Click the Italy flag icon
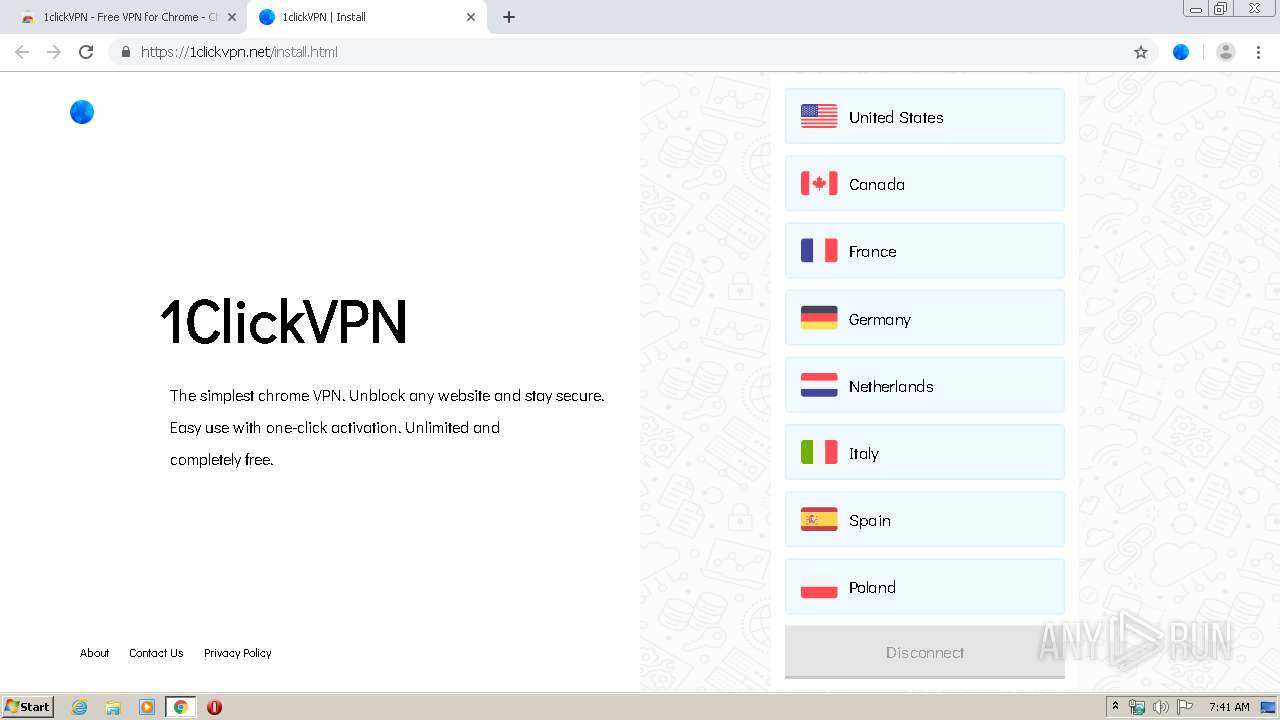This screenshot has height=720, width=1280. pyautogui.click(x=819, y=452)
